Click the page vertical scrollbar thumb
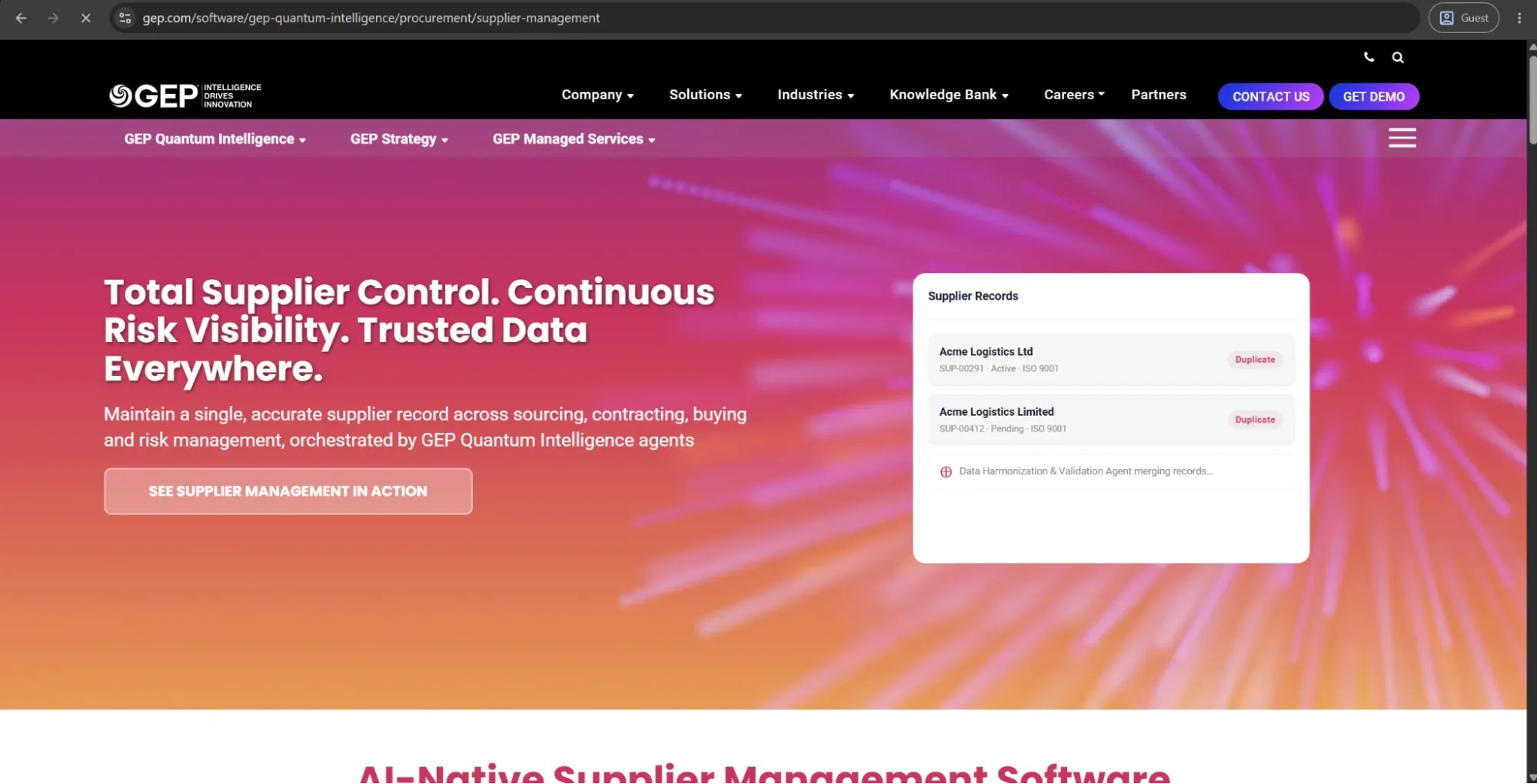 [x=1532, y=98]
